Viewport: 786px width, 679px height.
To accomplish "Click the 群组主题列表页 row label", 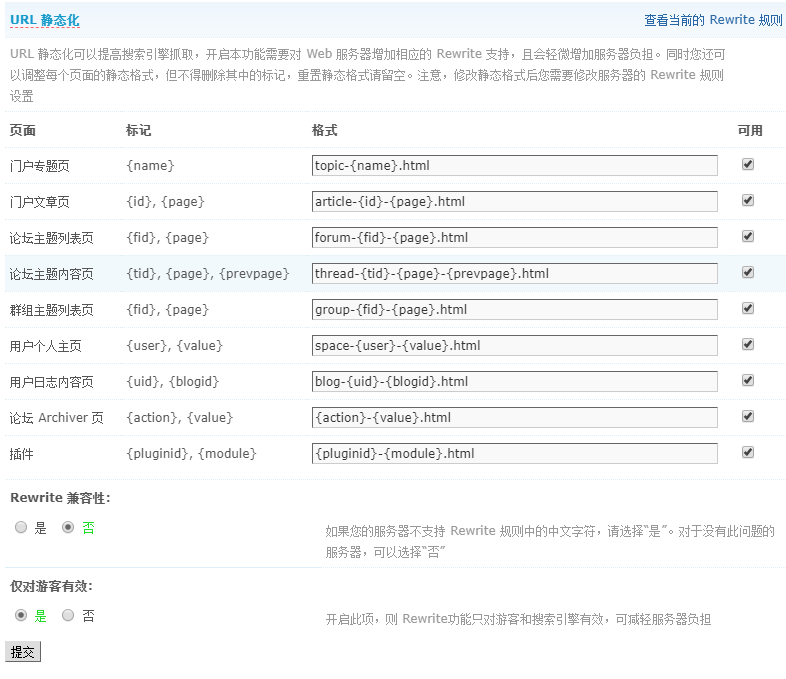I will pos(52,310).
